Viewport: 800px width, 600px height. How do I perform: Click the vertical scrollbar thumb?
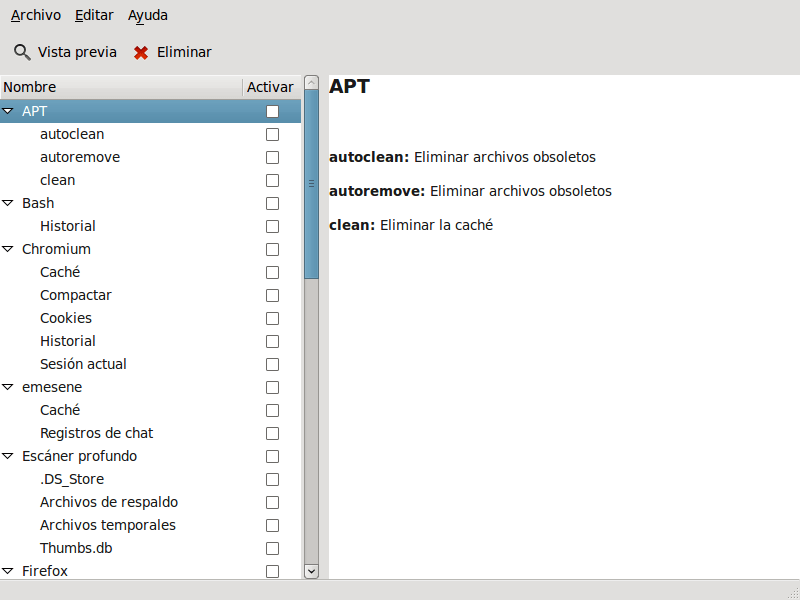(311, 183)
